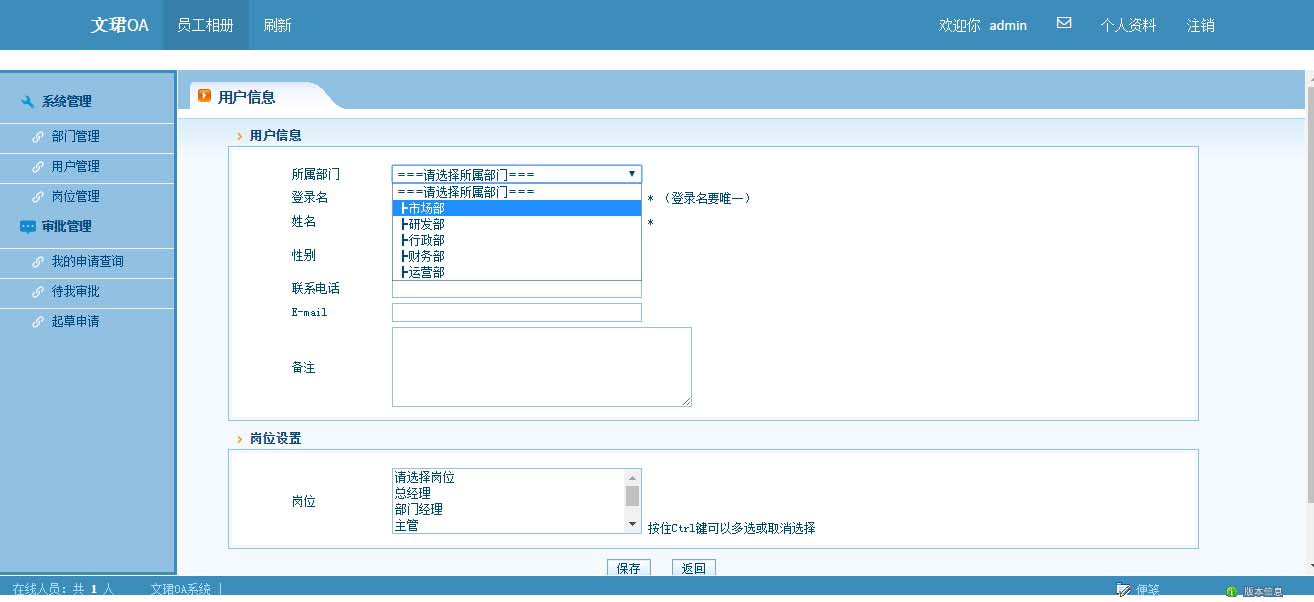Select 总经理 in the 岗位 list
This screenshot has width=1314, height=602.
(x=509, y=494)
